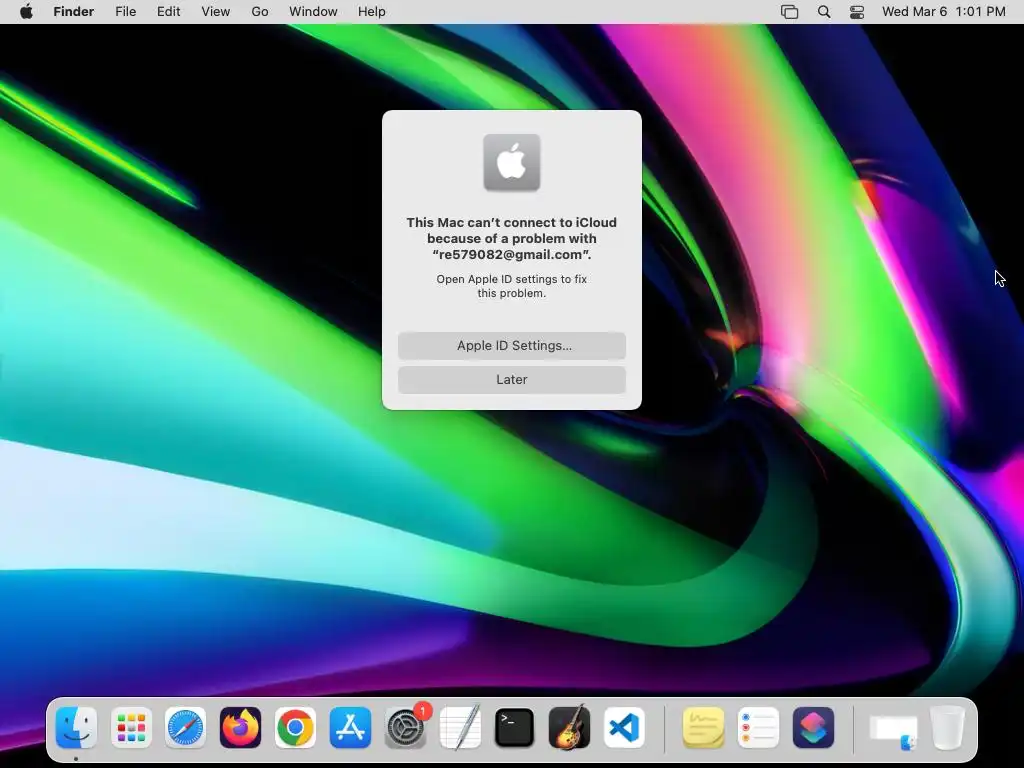Click the Apple logo icon in the dialog
Screen dimensions: 1024x768
[x=512, y=163]
